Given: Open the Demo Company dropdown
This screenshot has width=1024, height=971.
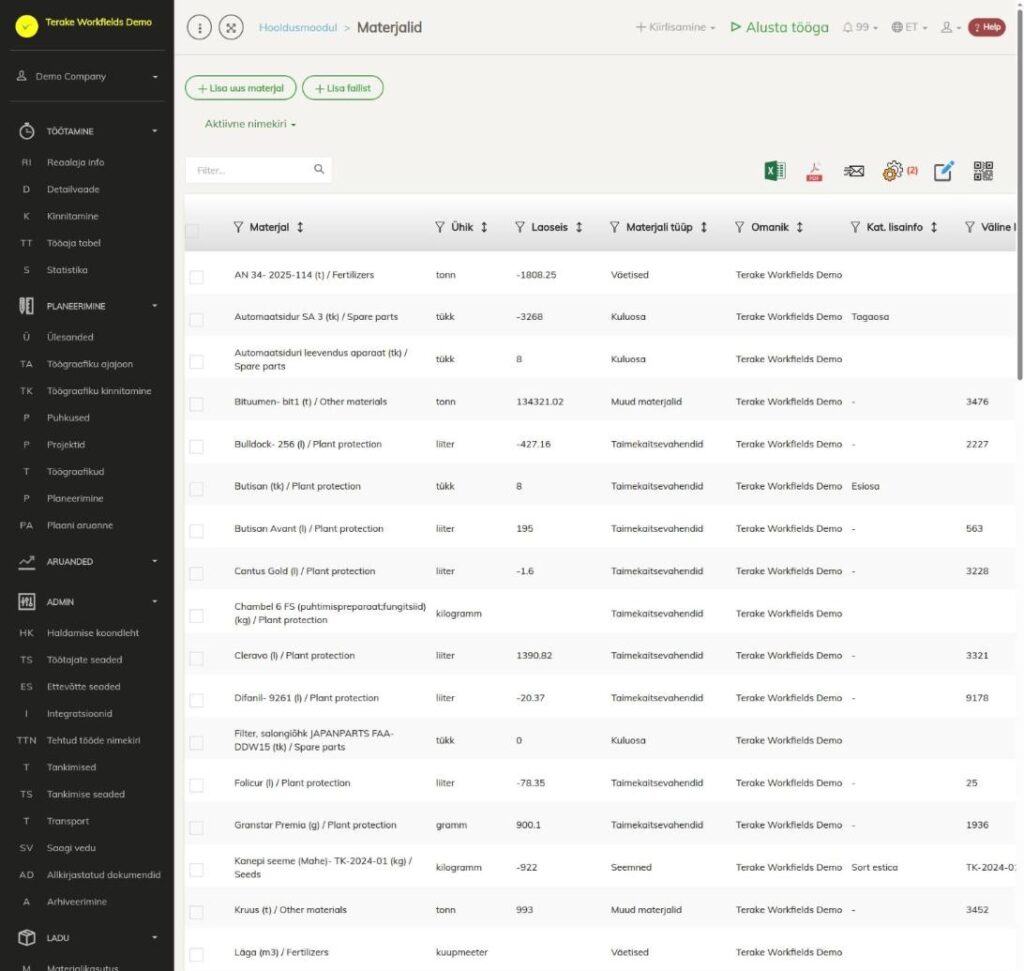Looking at the screenshot, I should (88, 76).
